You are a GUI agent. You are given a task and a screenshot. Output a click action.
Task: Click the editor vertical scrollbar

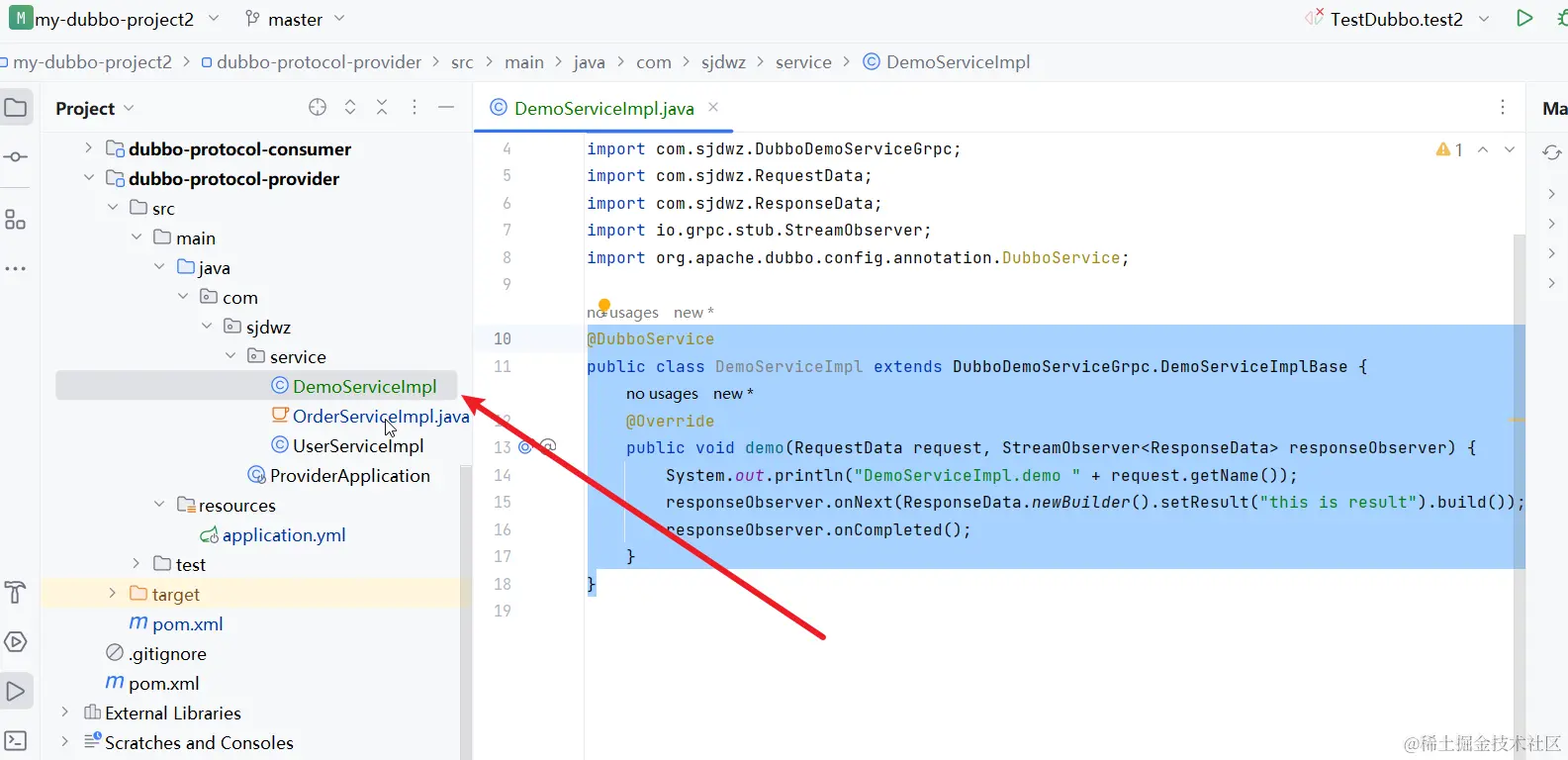[1520, 495]
